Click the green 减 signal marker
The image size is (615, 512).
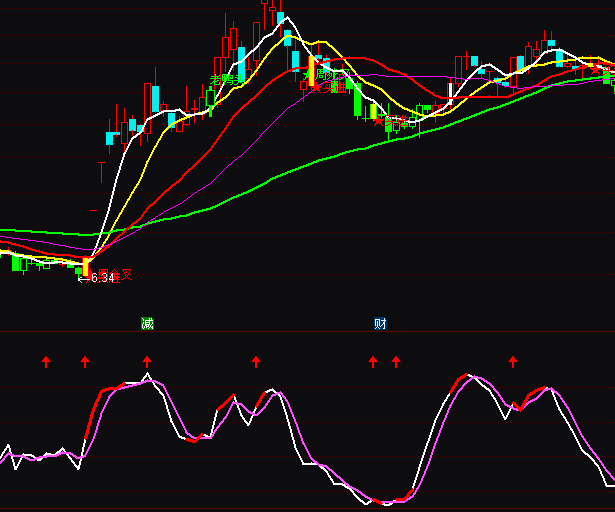(x=147, y=323)
